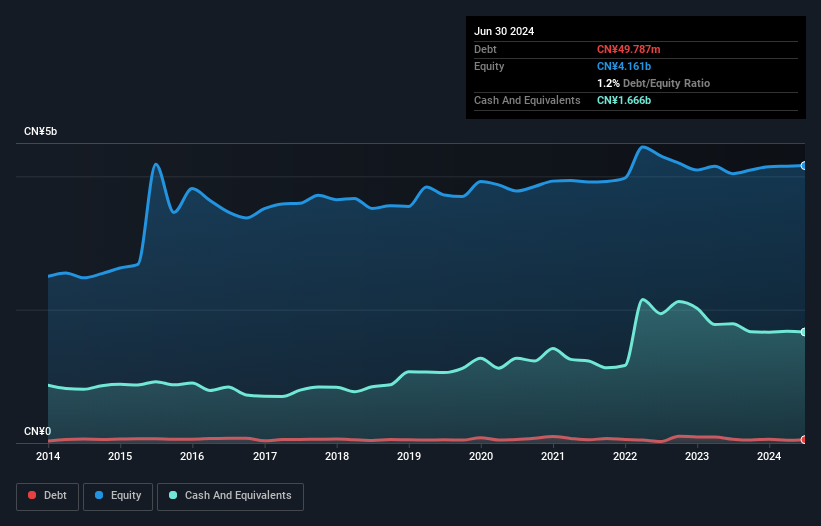Click the red Debt legend dot
This screenshot has width=821, height=526.
tap(32, 495)
